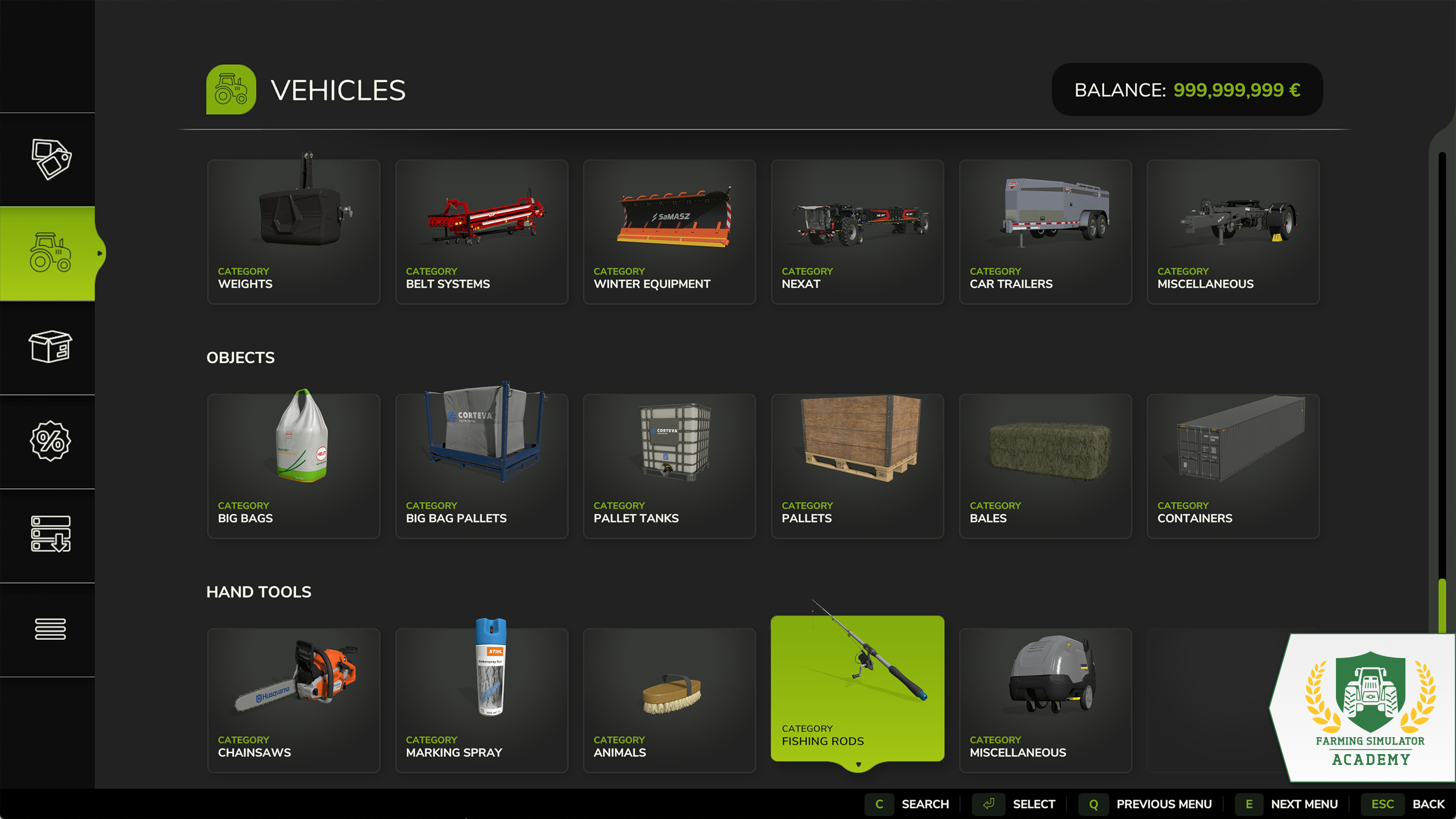The height and width of the screenshot is (819, 1456).
Task: Click the green vertical scrollbar handle
Action: pos(1442,606)
